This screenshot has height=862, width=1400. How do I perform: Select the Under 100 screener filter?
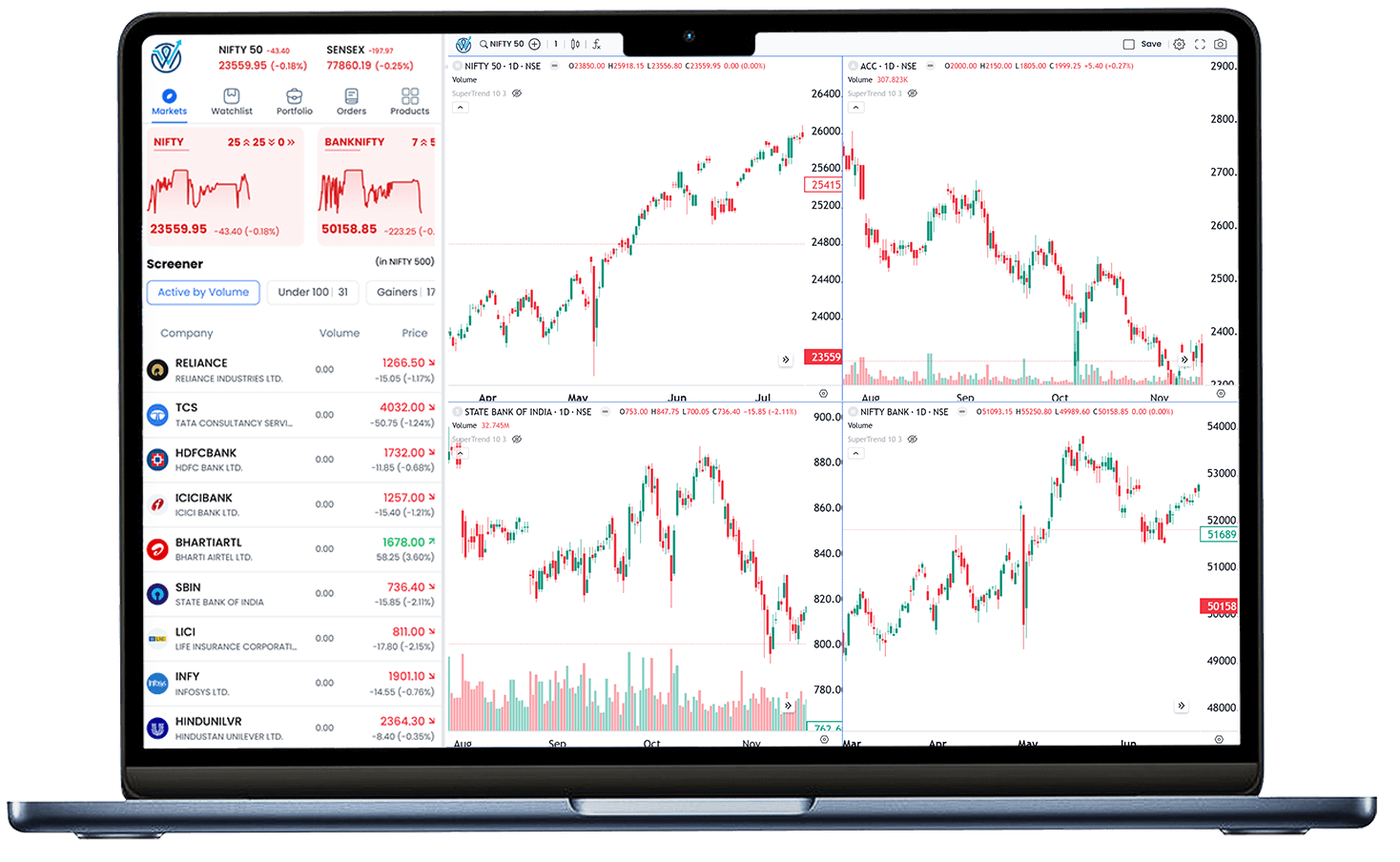[x=313, y=293]
